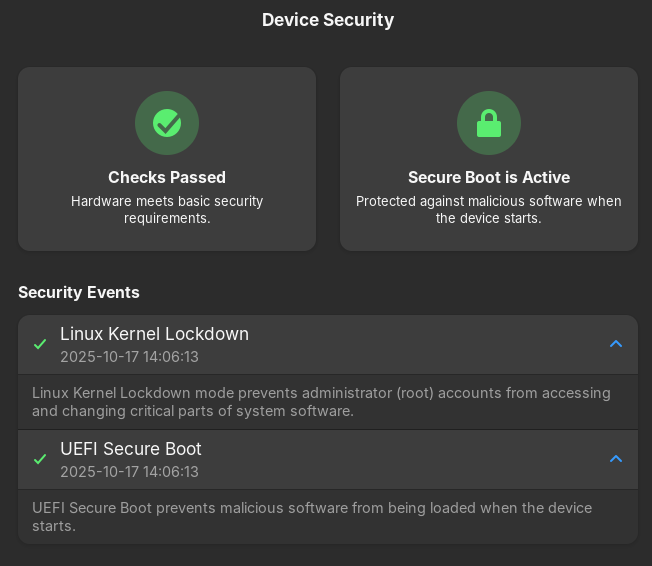Click the check icon beside Linux Kernel Lockdown
The height and width of the screenshot is (566, 652).
pos(40,344)
